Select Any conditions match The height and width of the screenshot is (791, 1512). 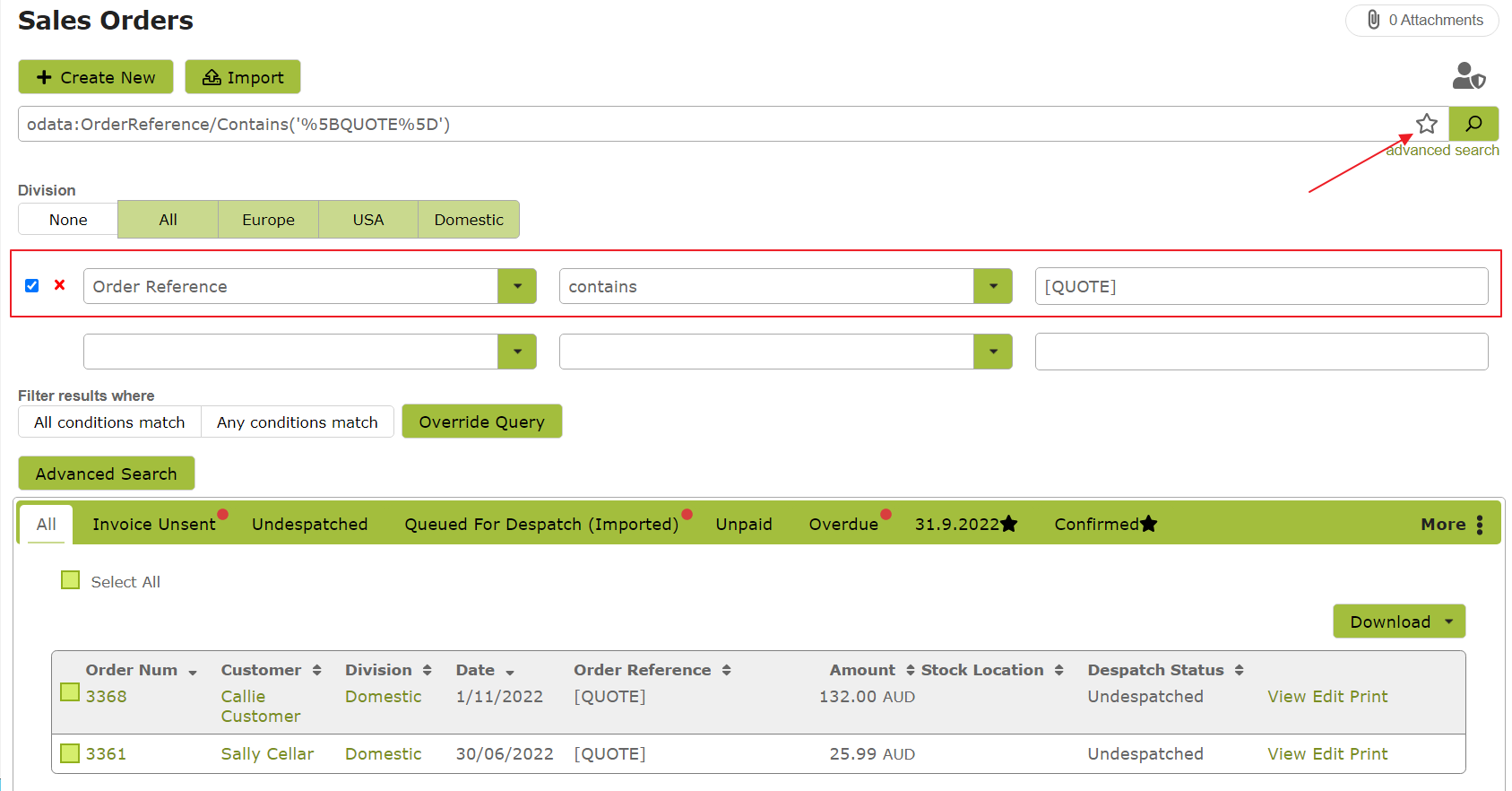tap(298, 422)
